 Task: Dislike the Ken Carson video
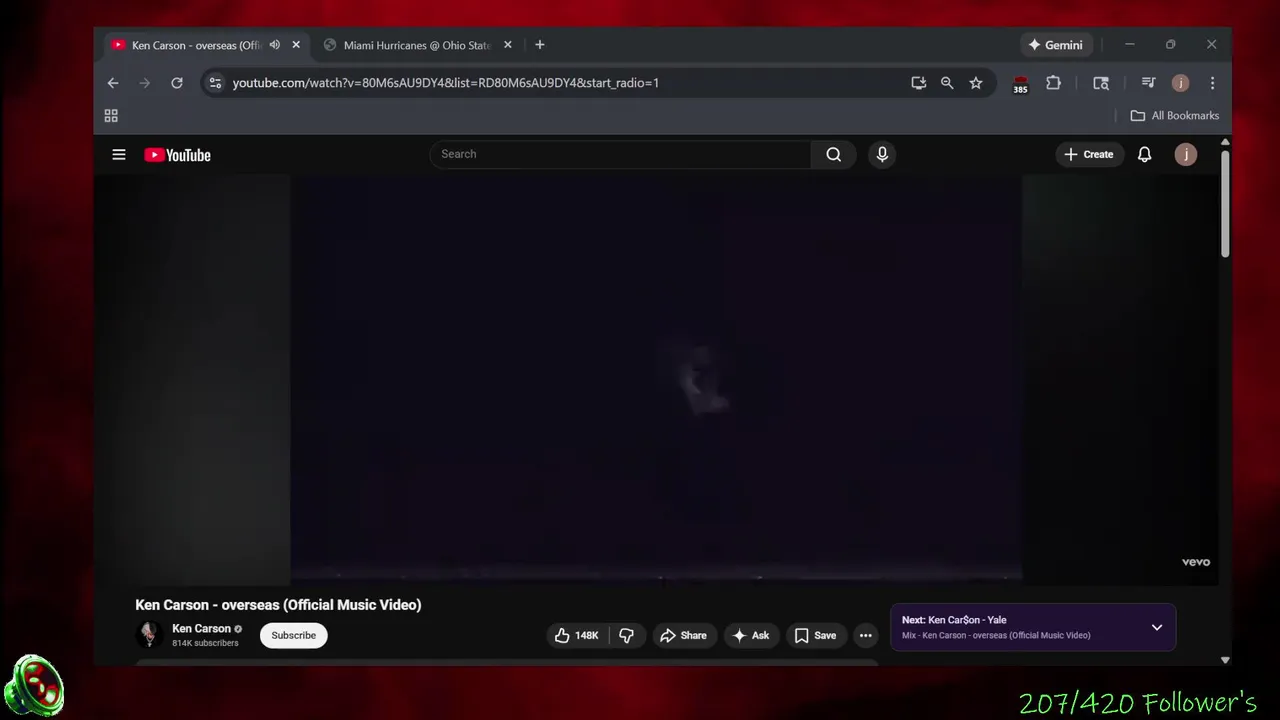coord(627,635)
